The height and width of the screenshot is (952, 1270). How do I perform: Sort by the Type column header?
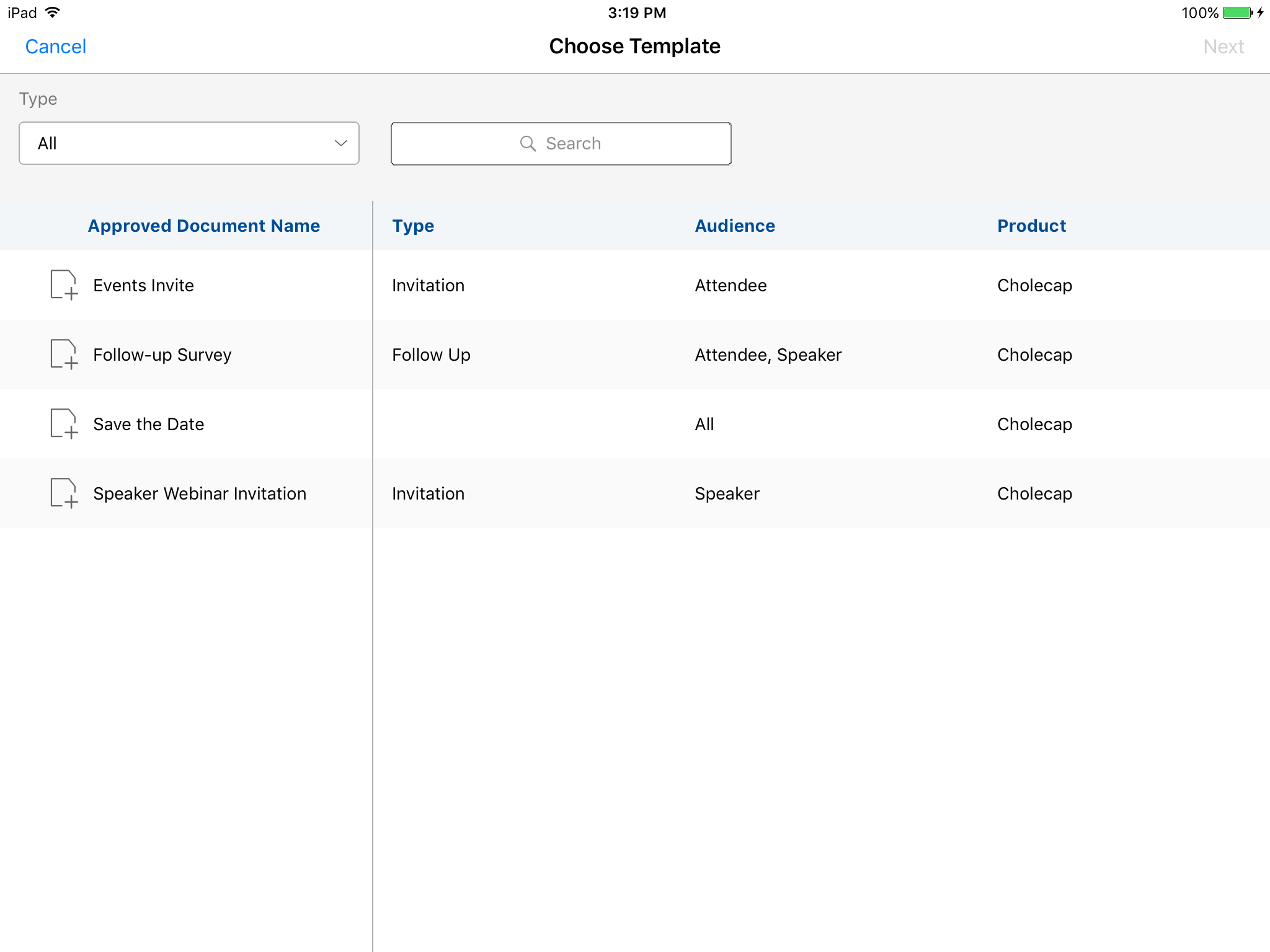click(413, 226)
